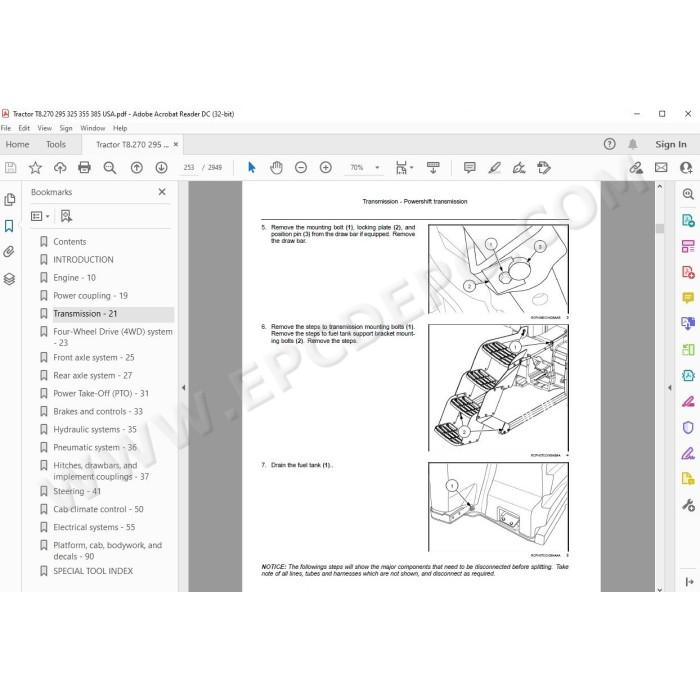Click the Save file icon
The image size is (700, 700).
click(x=11, y=168)
